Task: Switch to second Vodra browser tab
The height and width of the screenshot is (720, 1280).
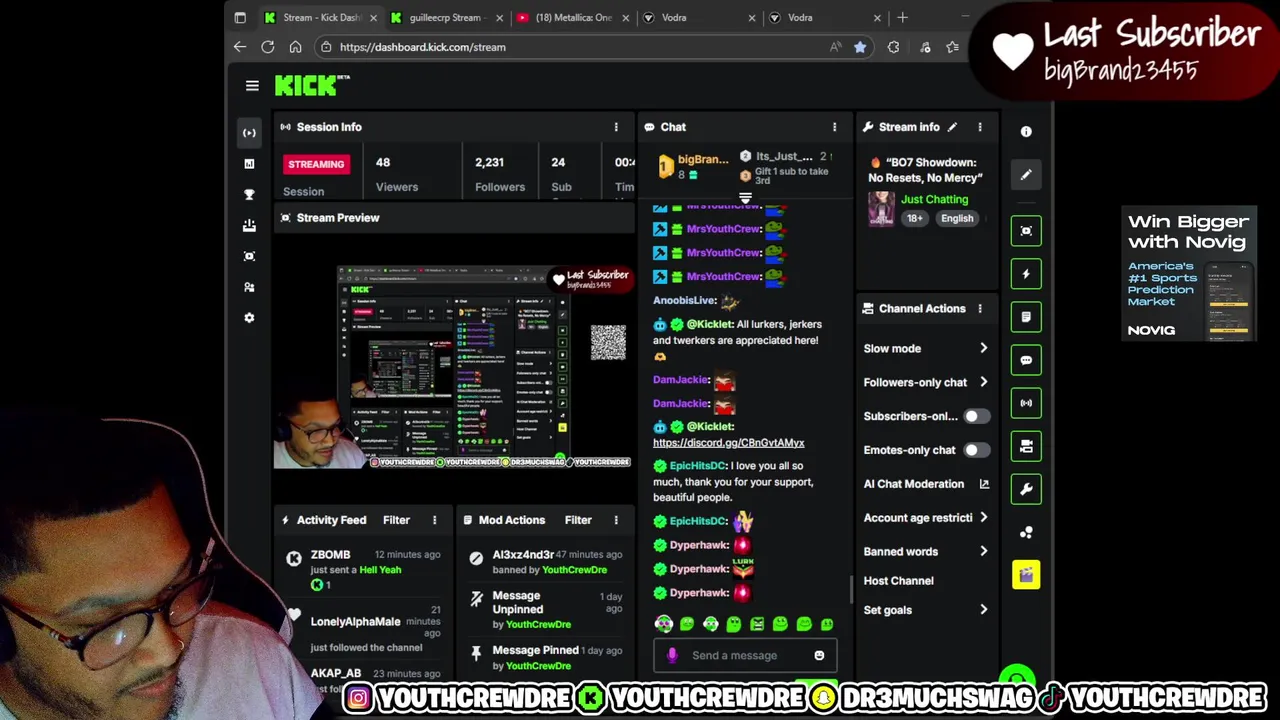Action: [x=824, y=17]
